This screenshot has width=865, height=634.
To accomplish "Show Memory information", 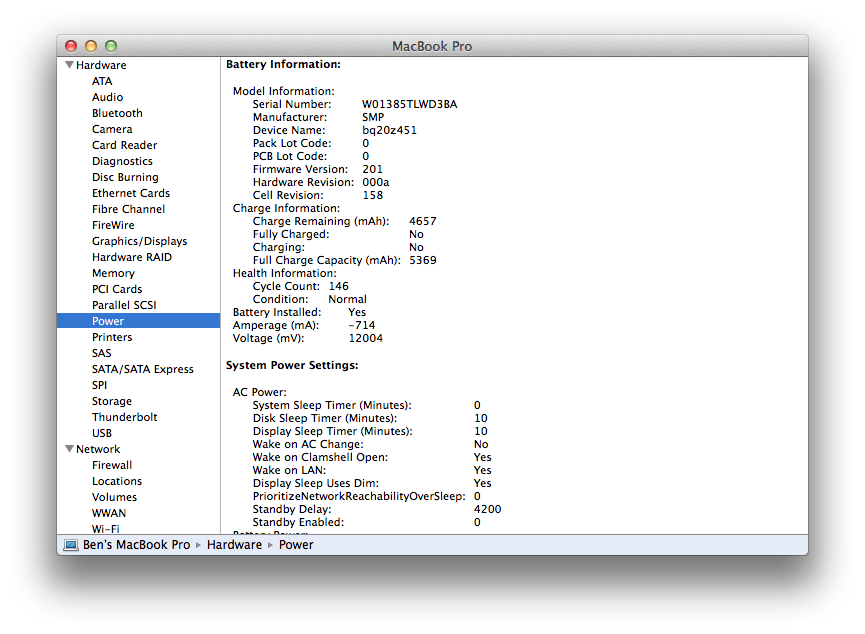I will point(113,273).
